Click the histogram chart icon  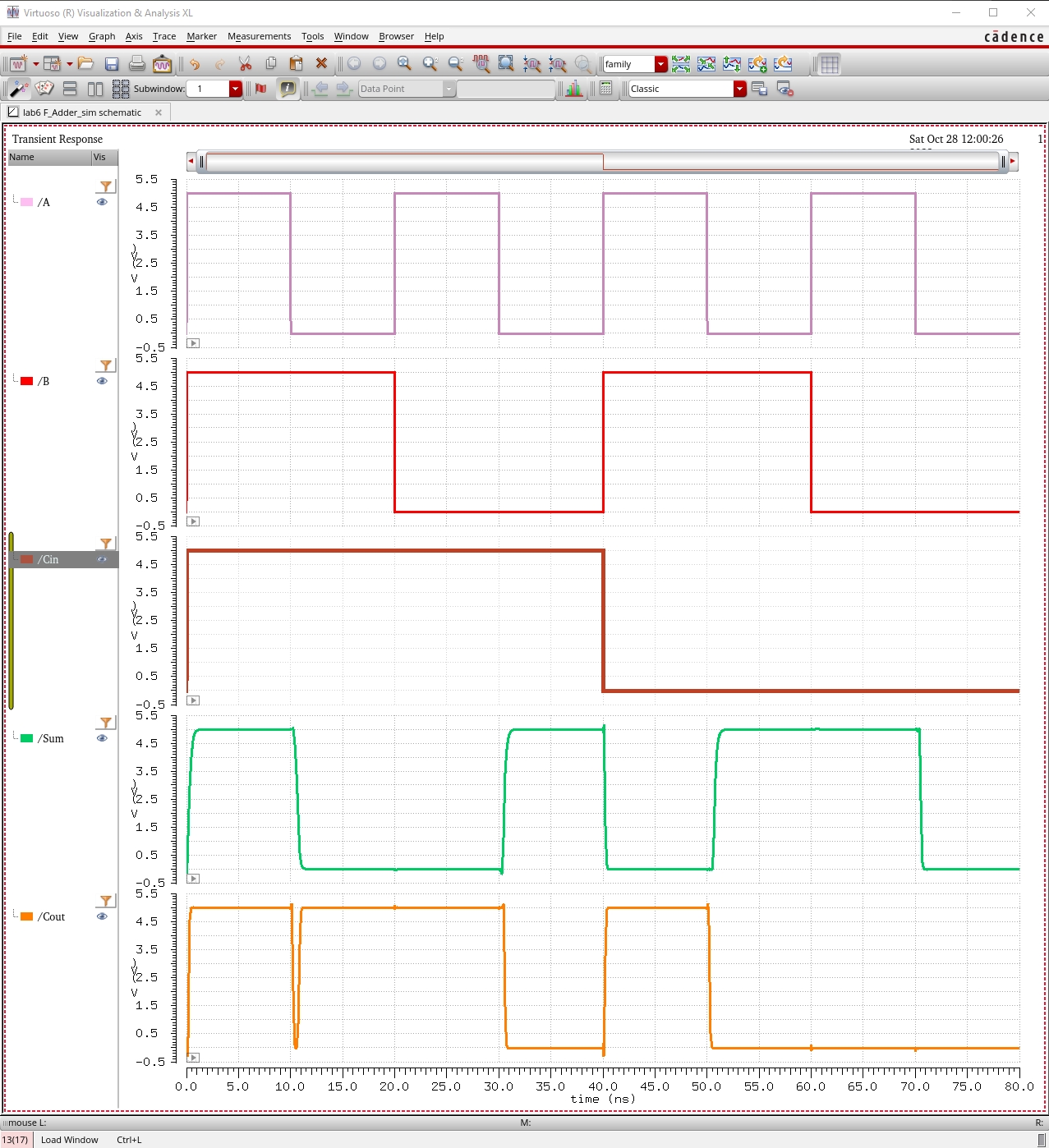click(573, 89)
